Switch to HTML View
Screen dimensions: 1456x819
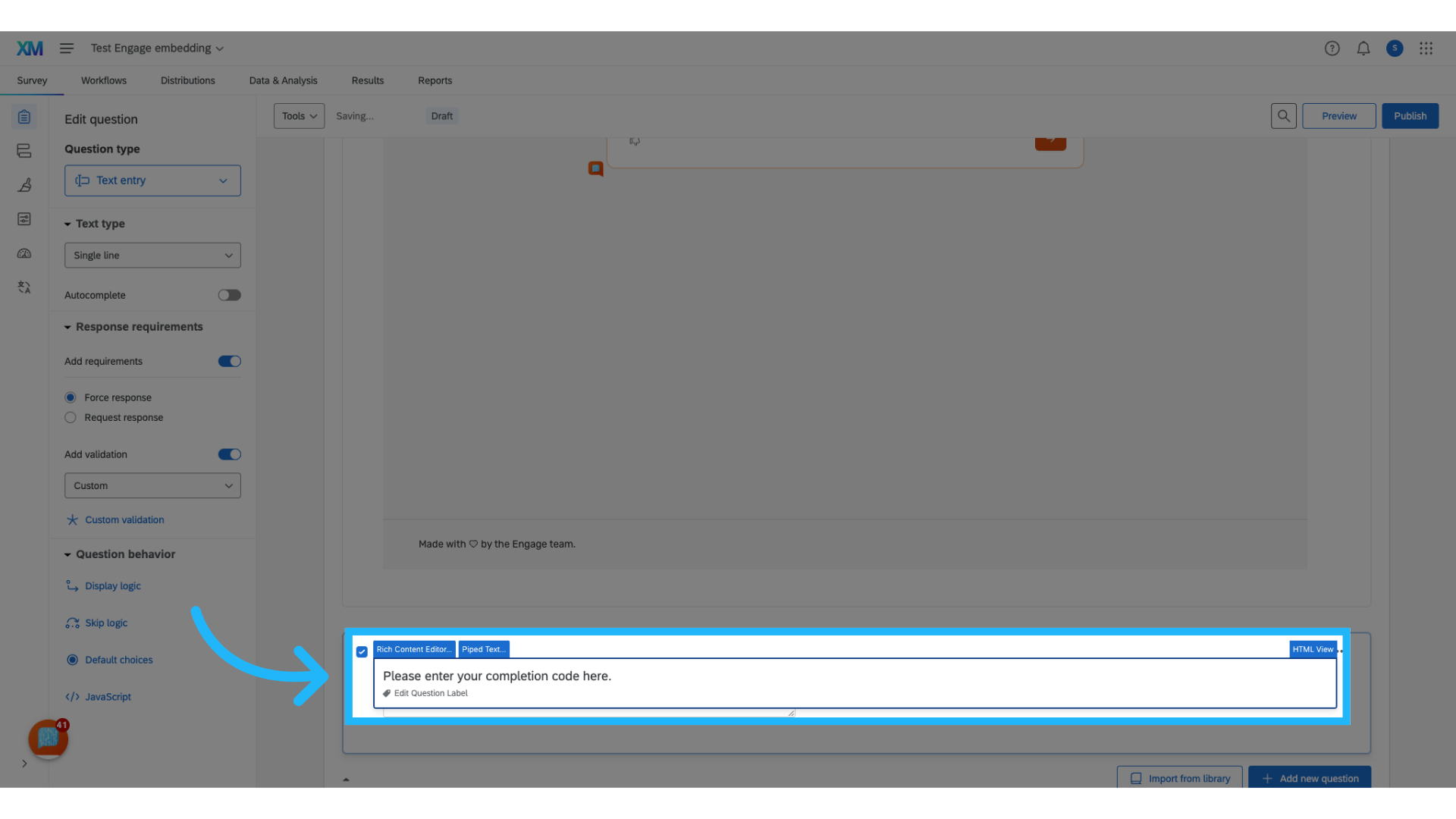tap(1313, 649)
